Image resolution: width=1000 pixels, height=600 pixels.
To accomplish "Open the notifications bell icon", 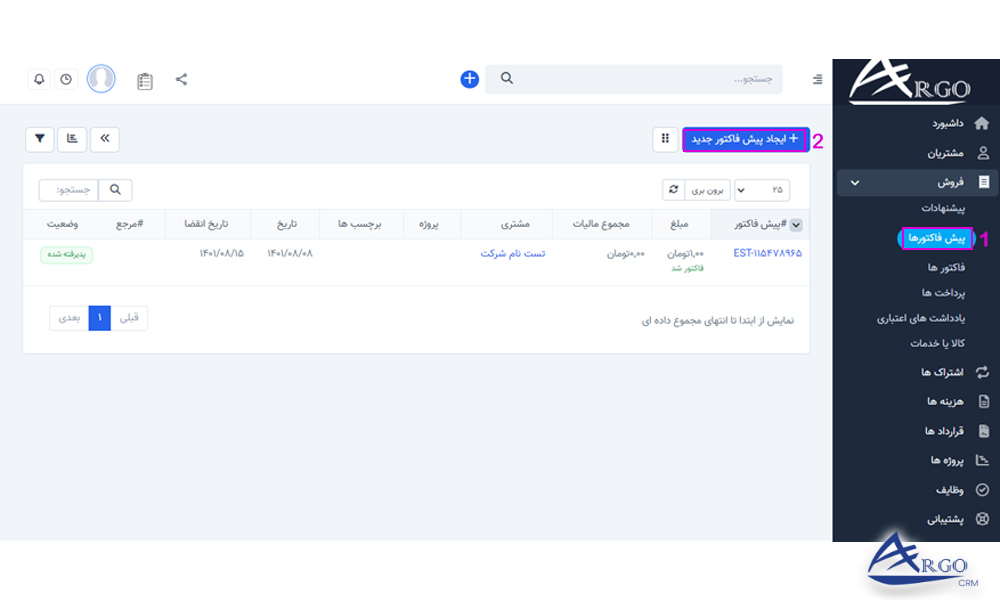I will click(39, 78).
